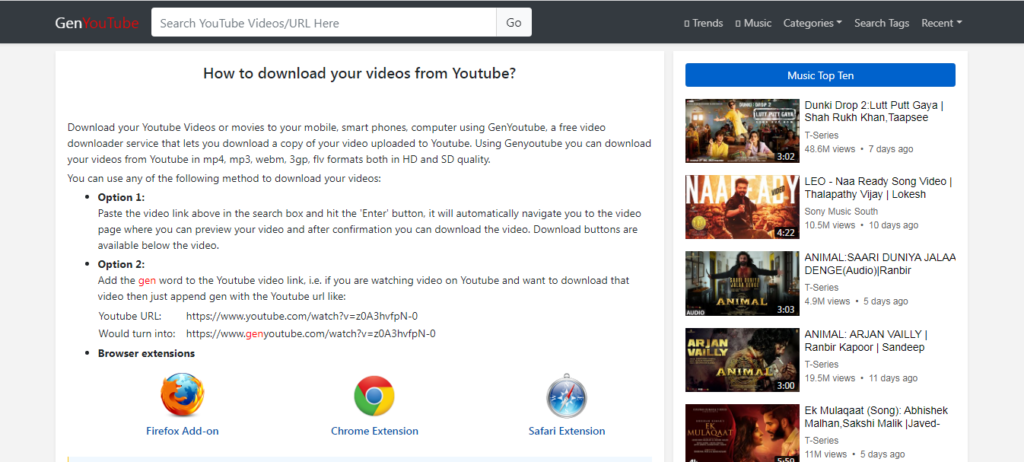
Task: Click the T-Series channel under Ek Mulaqaat
Action: tap(822, 441)
